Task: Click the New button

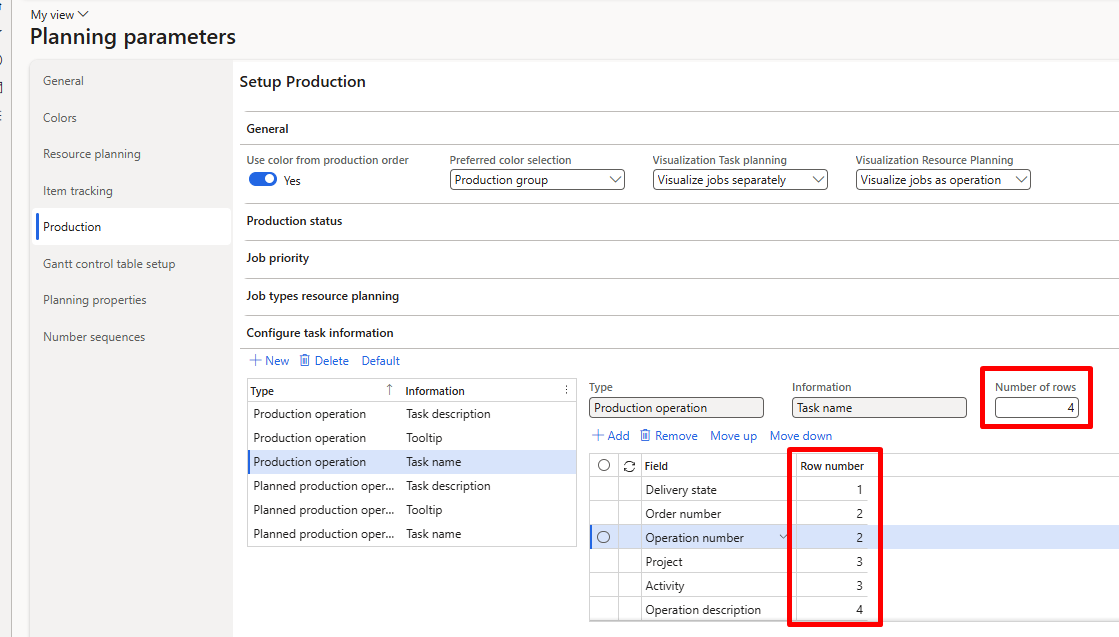Action: pyautogui.click(x=269, y=360)
